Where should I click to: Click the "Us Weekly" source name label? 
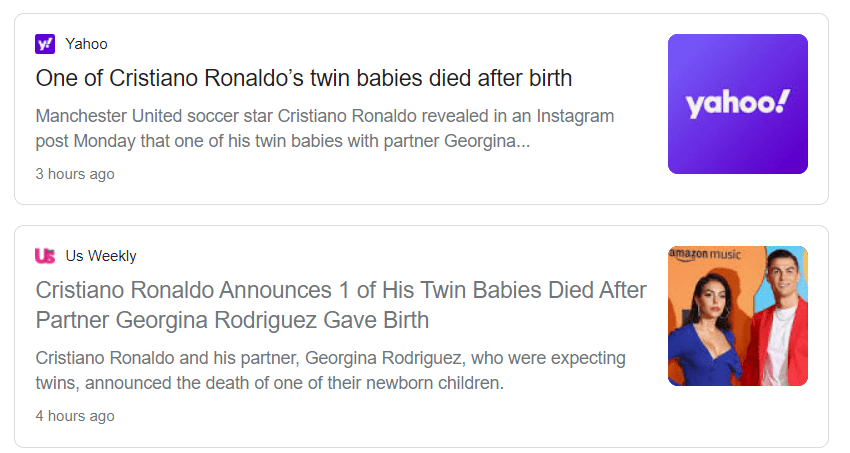101,256
